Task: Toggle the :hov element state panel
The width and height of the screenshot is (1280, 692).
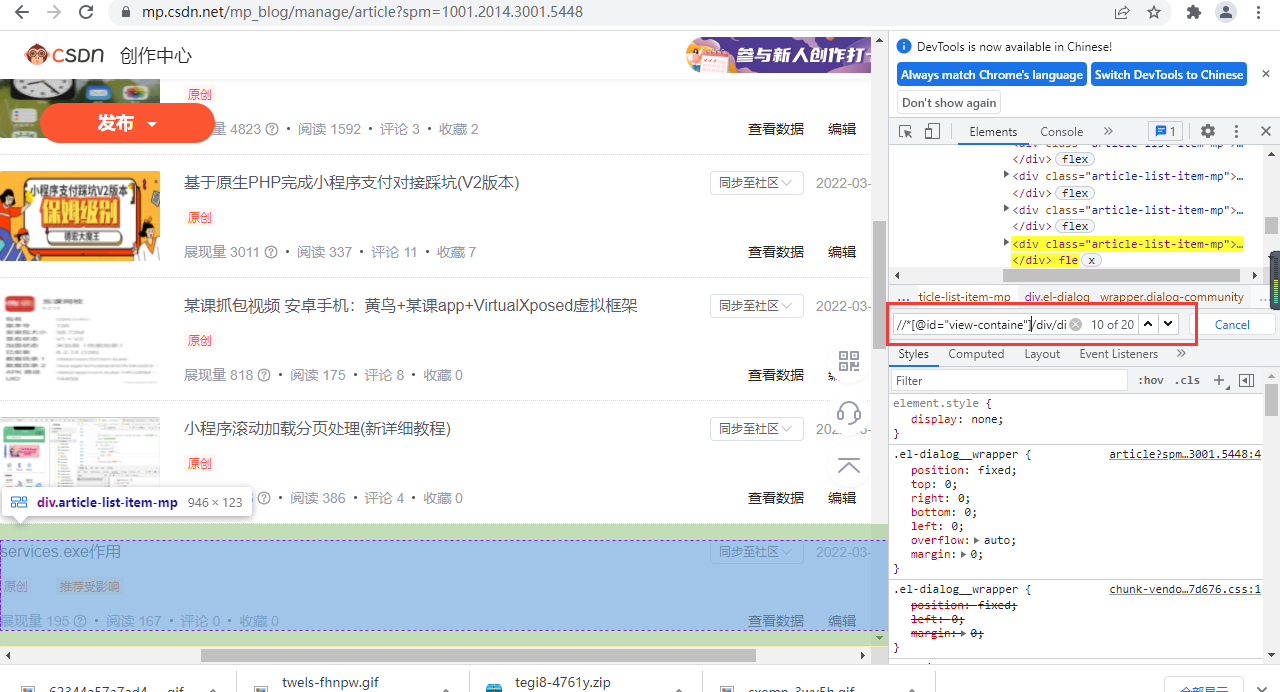Action: [x=1151, y=380]
